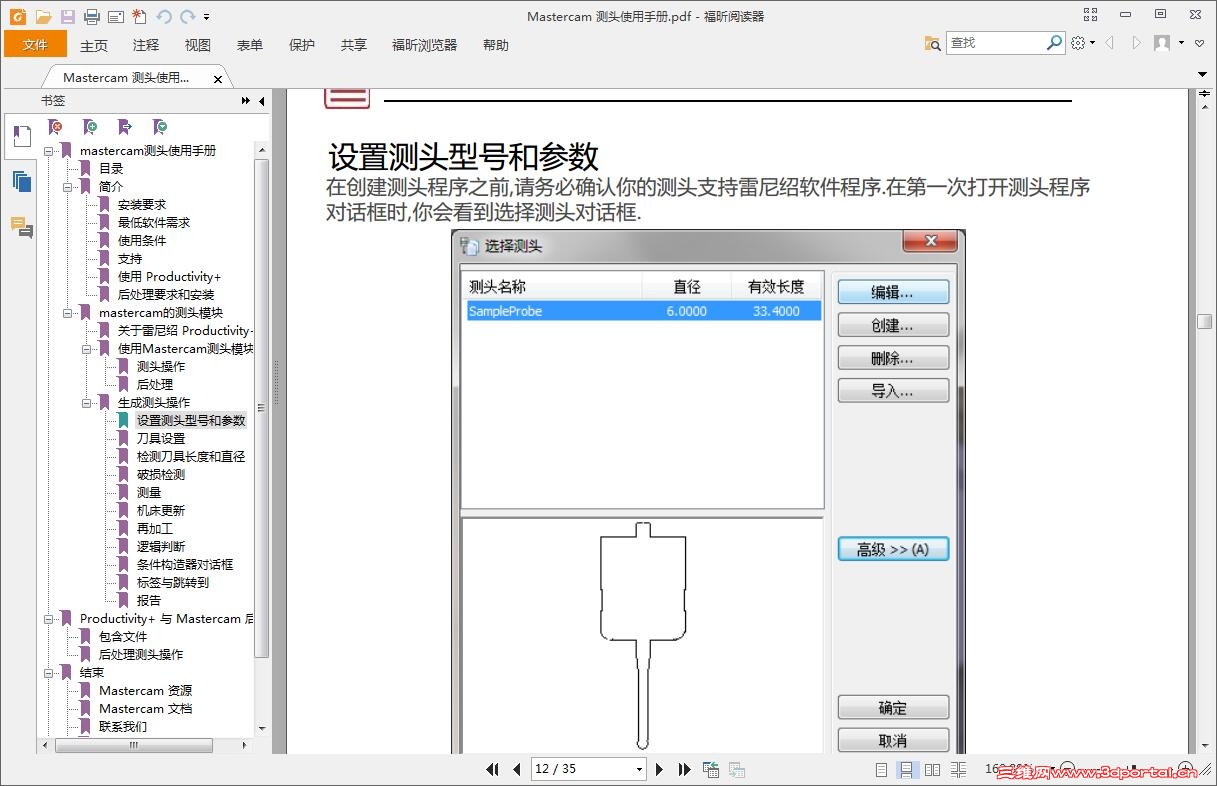Click the advanced folder search icon

click(932, 43)
